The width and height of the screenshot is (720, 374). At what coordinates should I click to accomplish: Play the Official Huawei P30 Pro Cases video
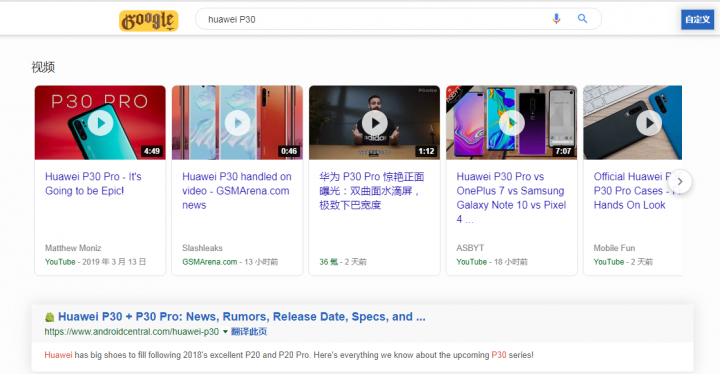(649, 123)
